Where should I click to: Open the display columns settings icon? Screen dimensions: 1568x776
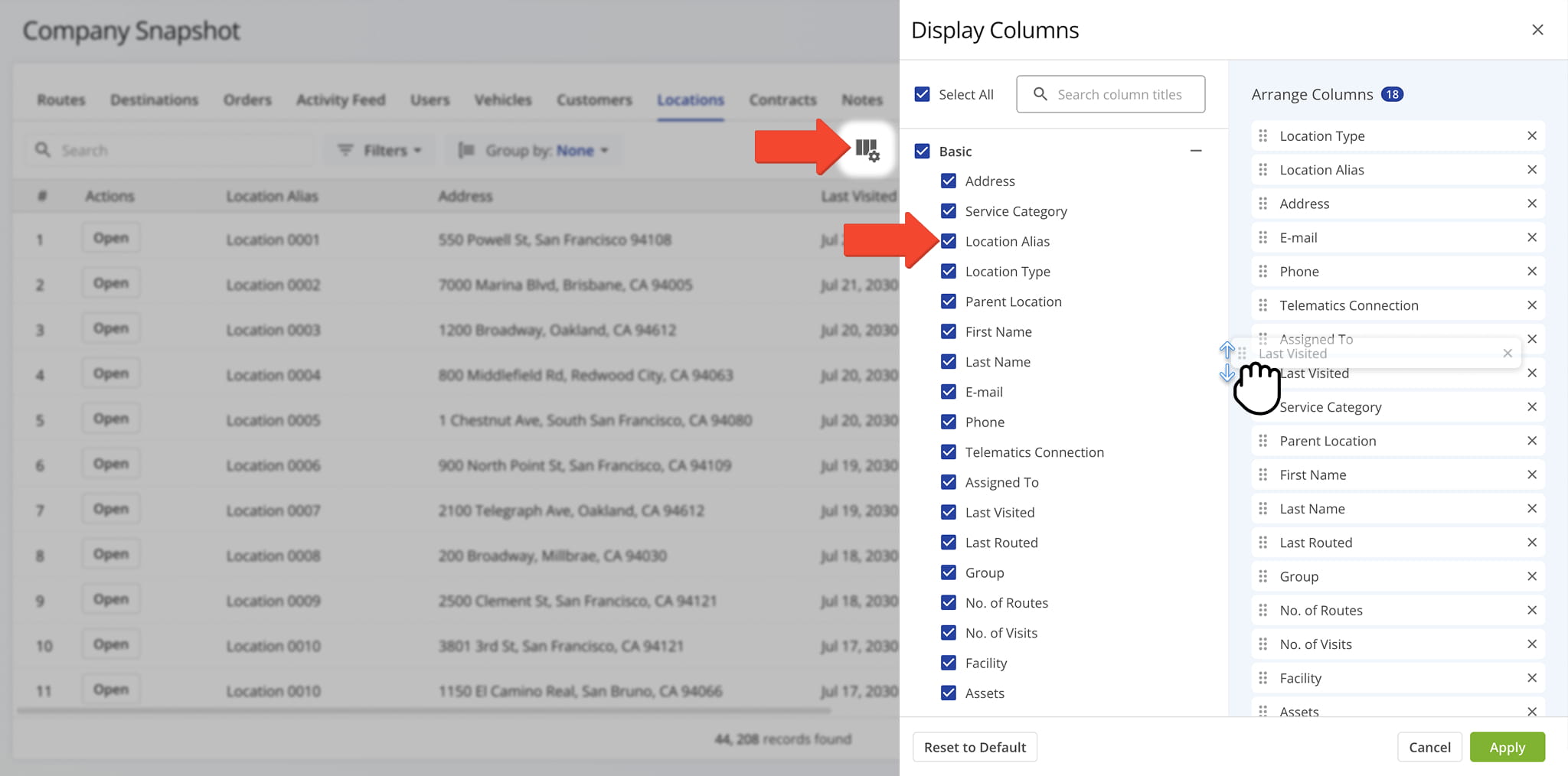click(867, 150)
